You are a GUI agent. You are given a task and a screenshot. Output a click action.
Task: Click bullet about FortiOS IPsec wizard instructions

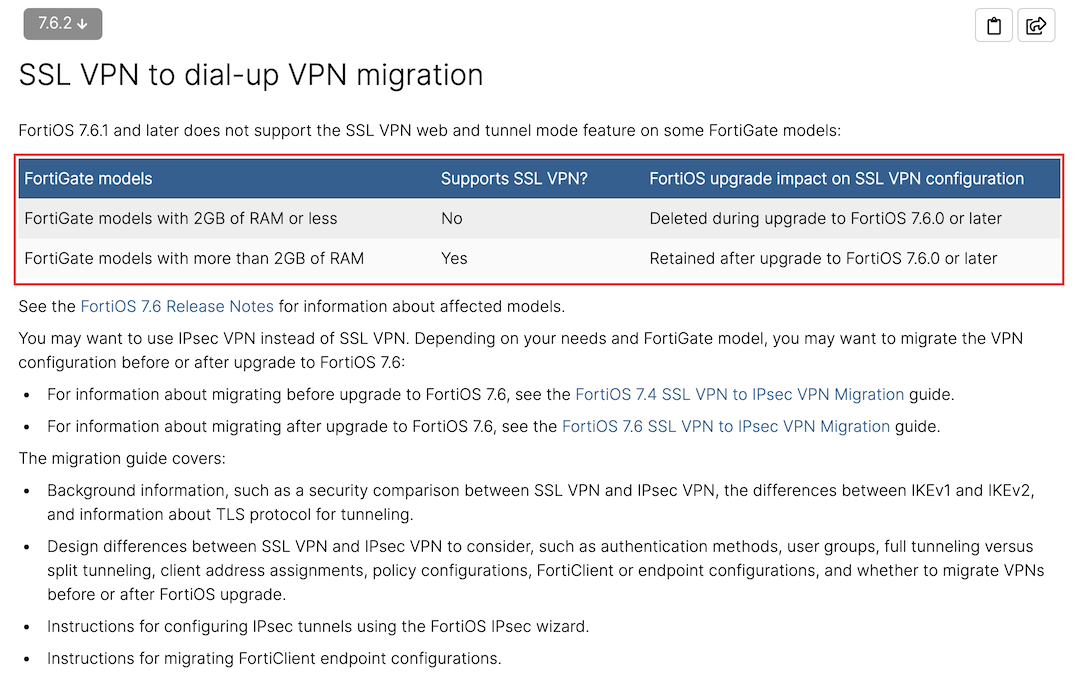(x=318, y=627)
